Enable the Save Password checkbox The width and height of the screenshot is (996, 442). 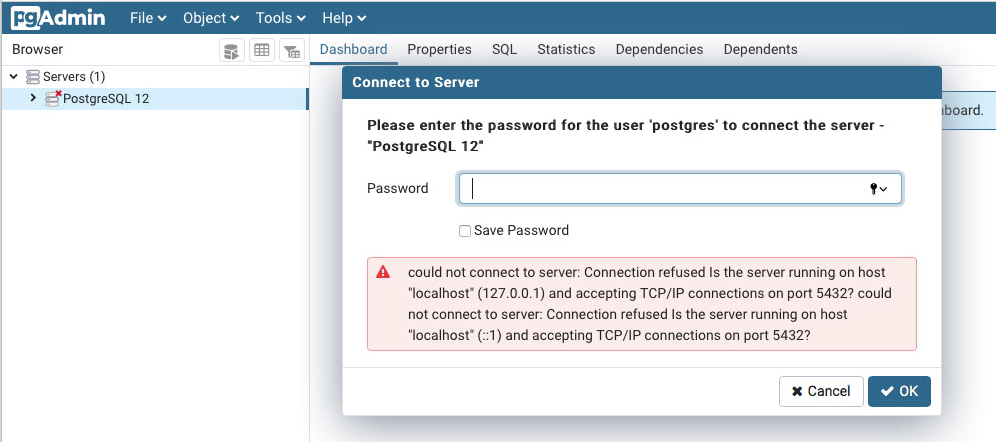465,231
